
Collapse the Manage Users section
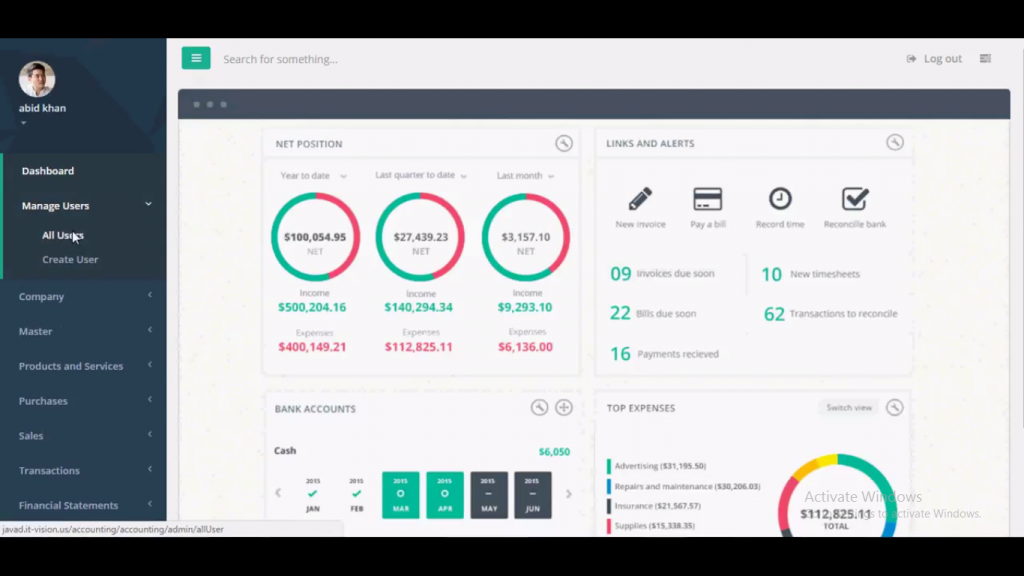tap(55, 205)
